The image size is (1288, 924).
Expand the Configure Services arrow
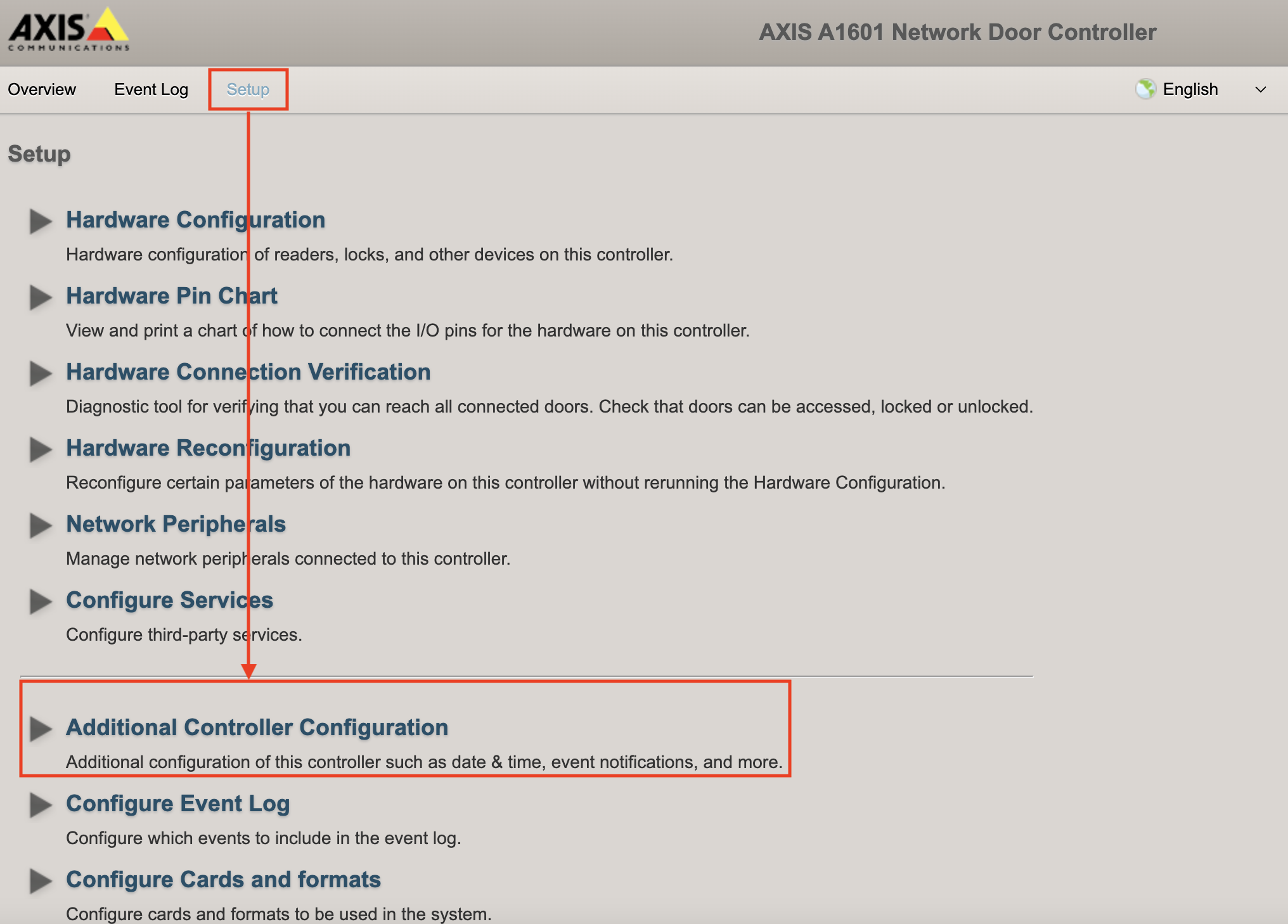(x=41, y=601)
